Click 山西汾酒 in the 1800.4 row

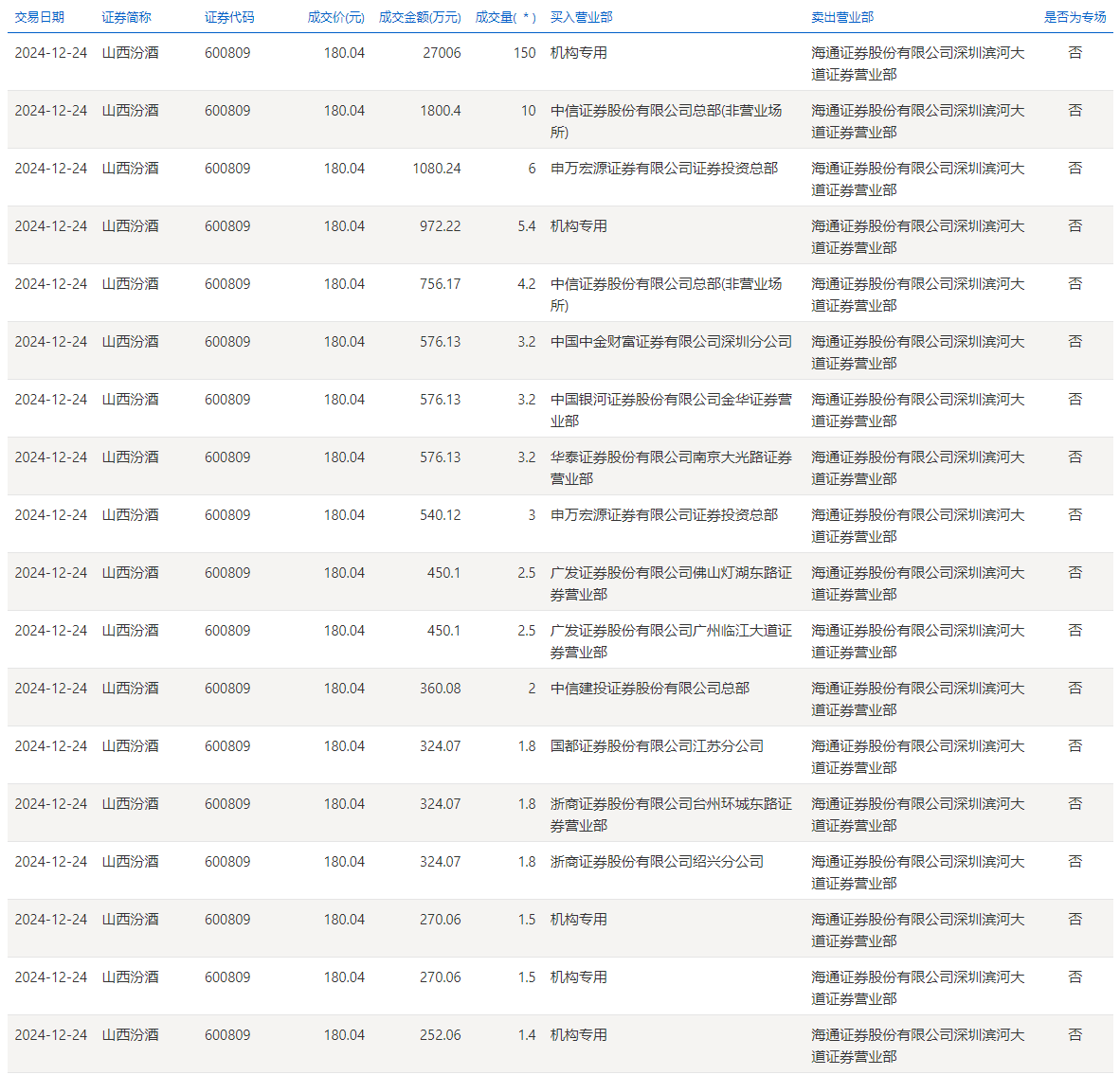[130, 111]
